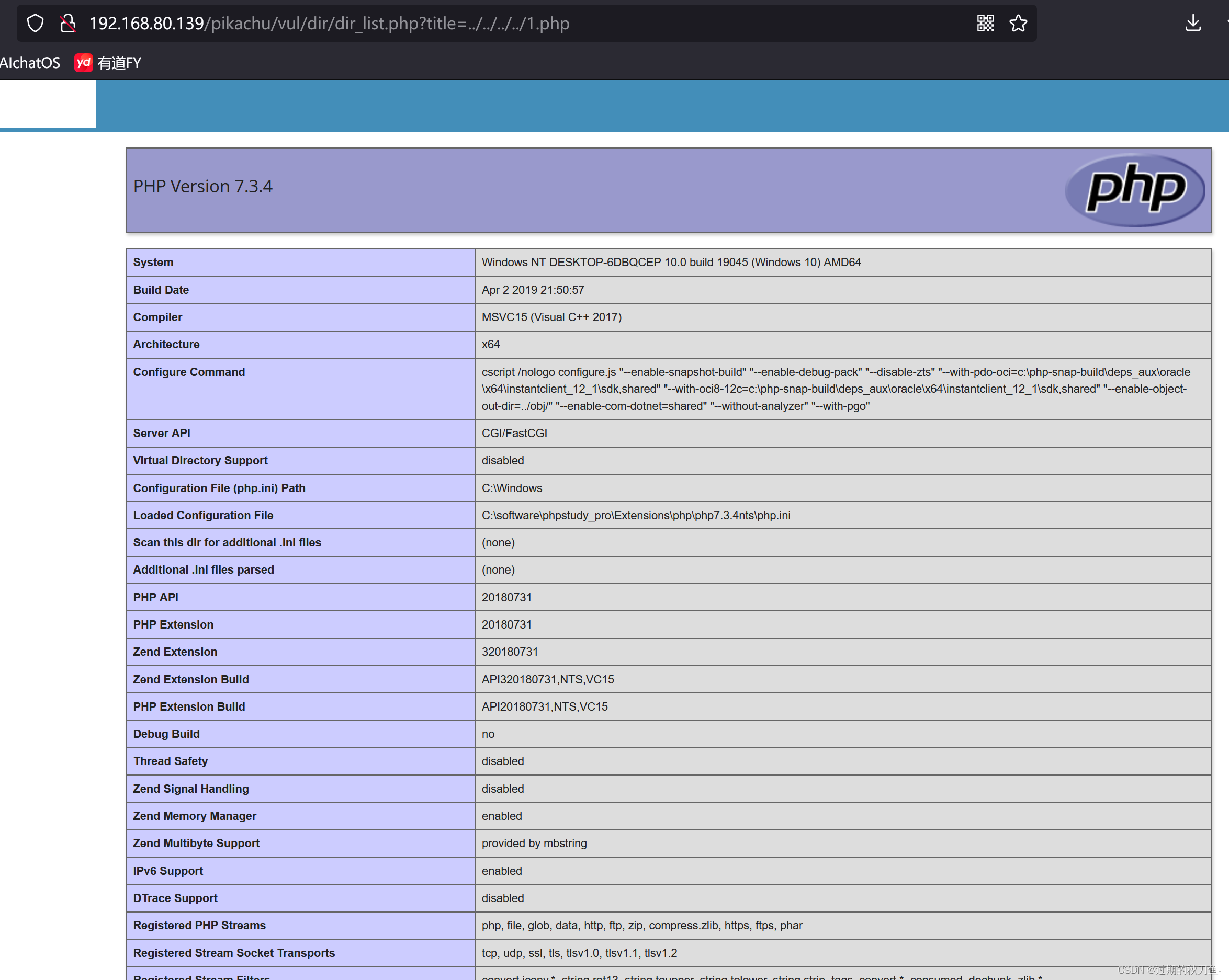Click the Zend Signal Handling label

(191, 789)
